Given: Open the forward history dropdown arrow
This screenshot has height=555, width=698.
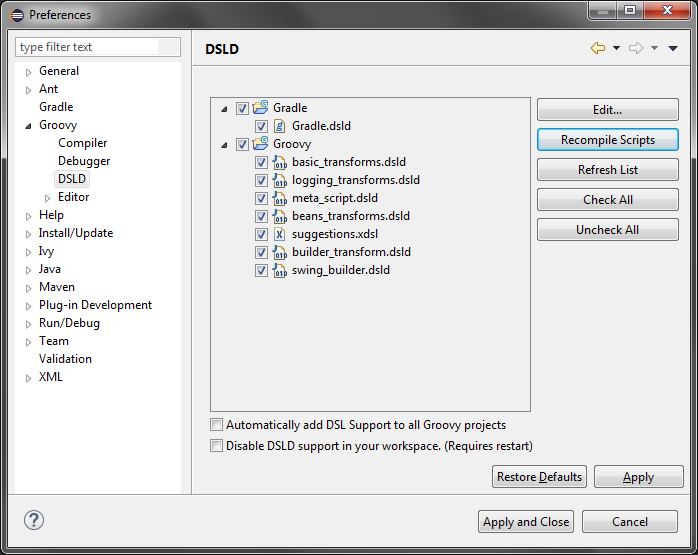Looking at the screenshot, I should click(654, 48).
